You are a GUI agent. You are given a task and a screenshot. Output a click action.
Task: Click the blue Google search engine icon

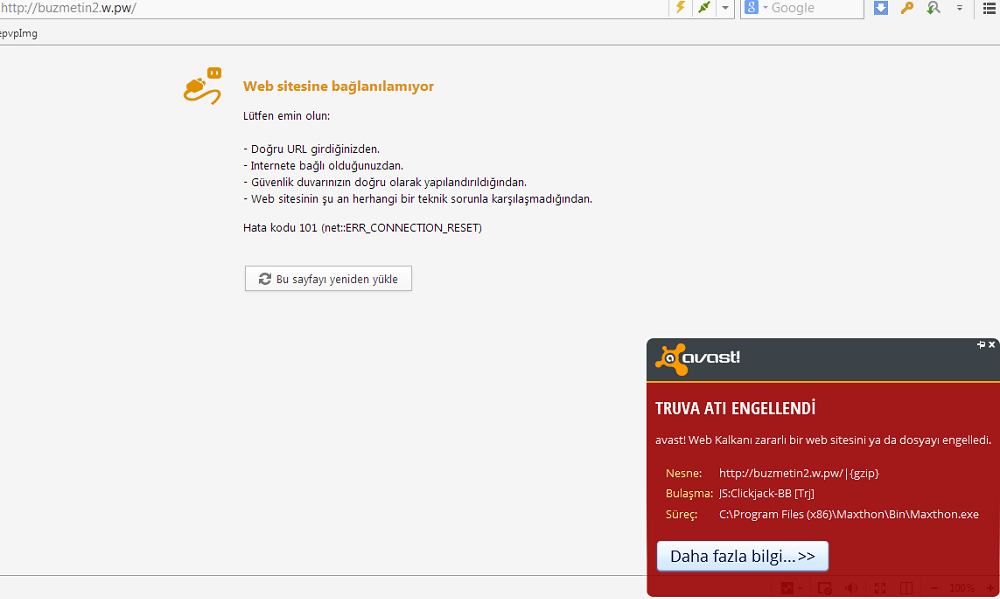pos(751,8)
